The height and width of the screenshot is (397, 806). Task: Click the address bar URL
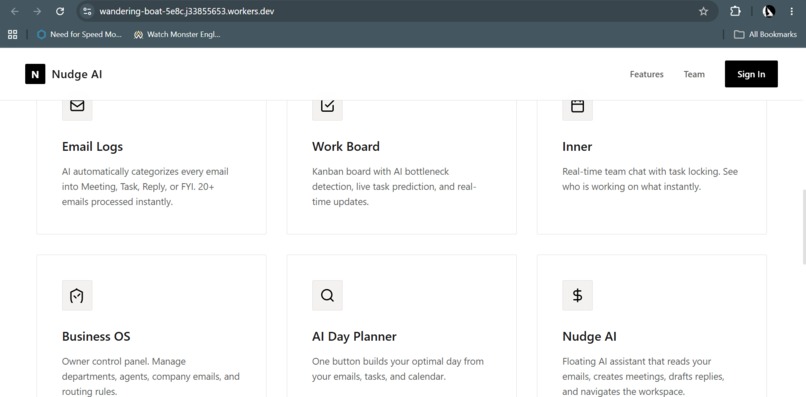[x=187, y=11]
